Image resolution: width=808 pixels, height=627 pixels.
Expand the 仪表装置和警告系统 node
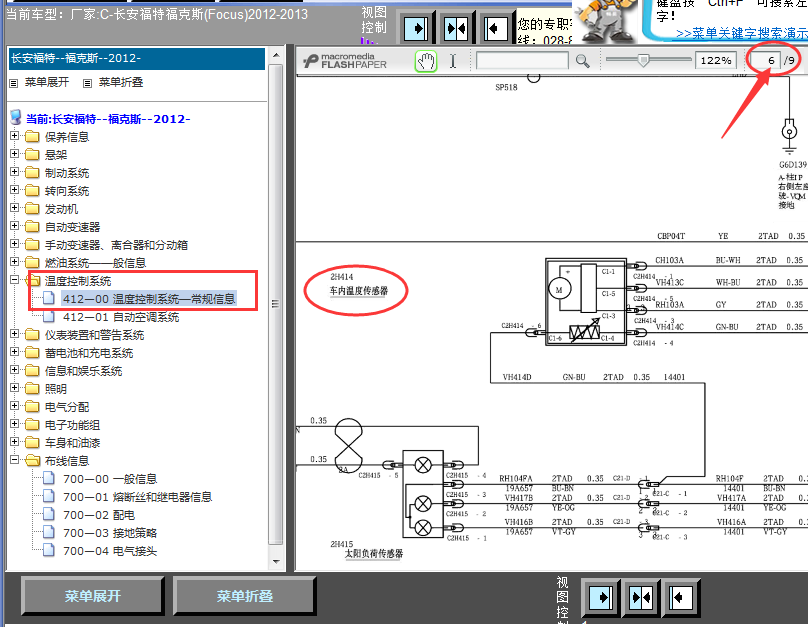pyautogui.click(x=14, y=334)
